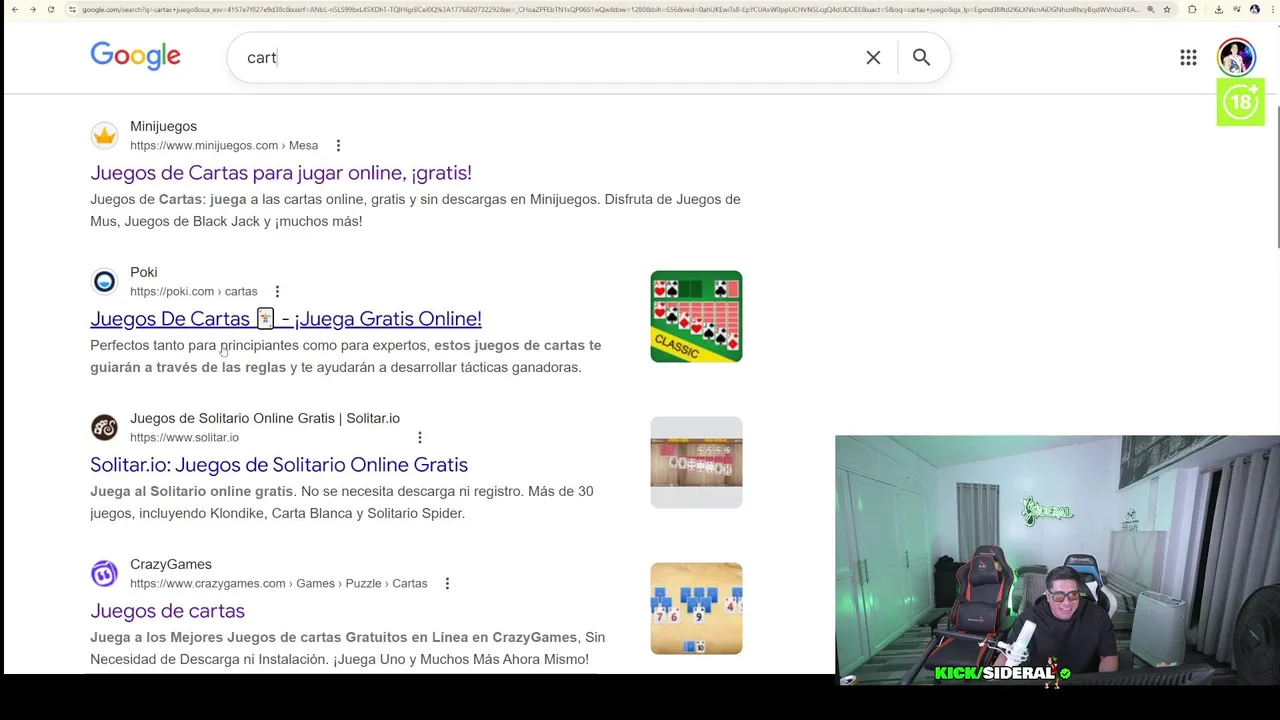Click the Poki favicon
The height and width of the screenshot is (720, 1280).
[104, 281]
